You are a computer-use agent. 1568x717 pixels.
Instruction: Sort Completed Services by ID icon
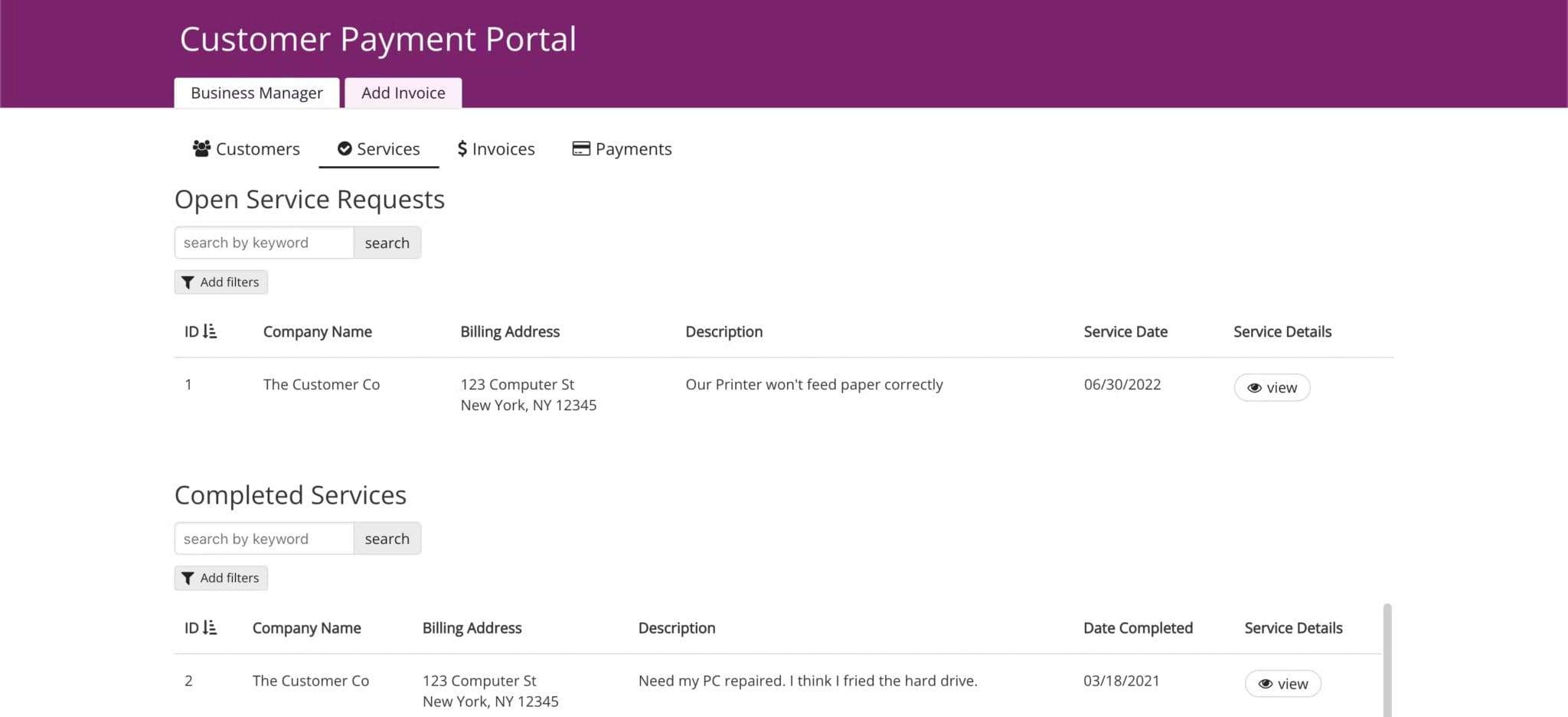tap(210, 627)
